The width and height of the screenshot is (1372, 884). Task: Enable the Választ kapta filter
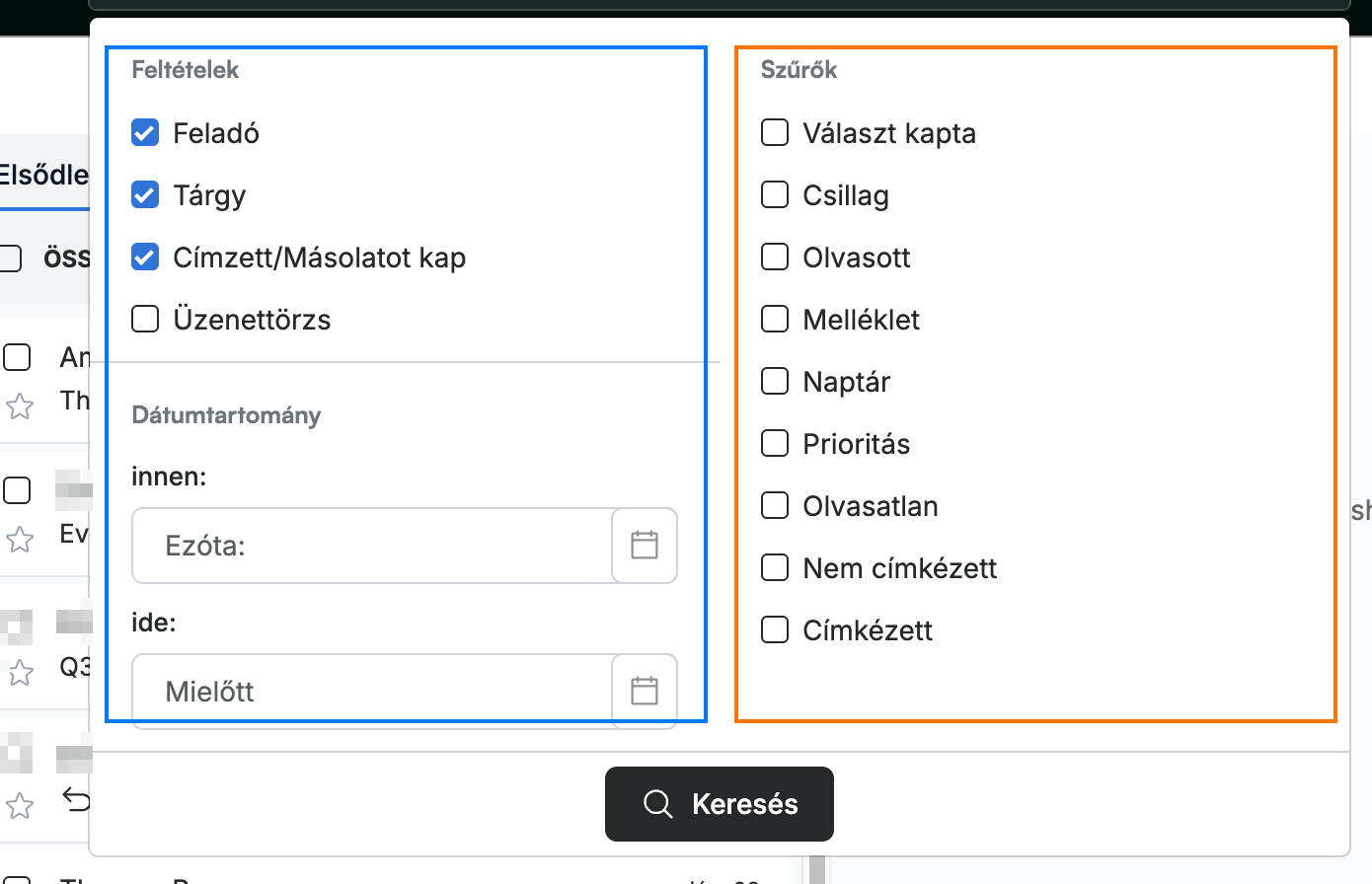[775, 132]
